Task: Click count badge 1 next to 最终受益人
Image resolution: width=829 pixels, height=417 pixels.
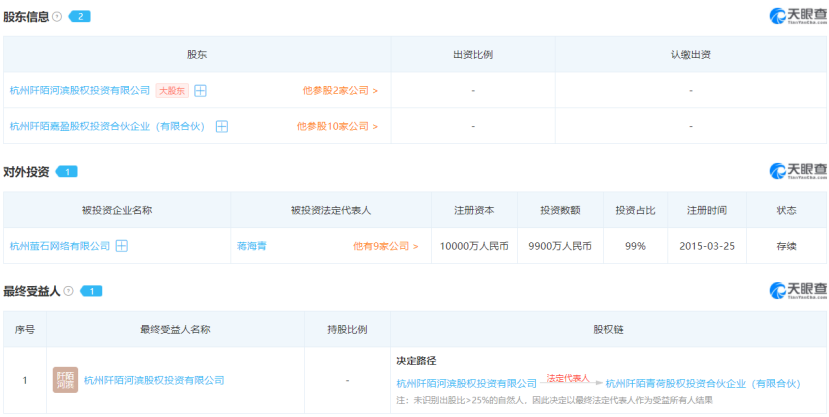Action: (91, 291)
